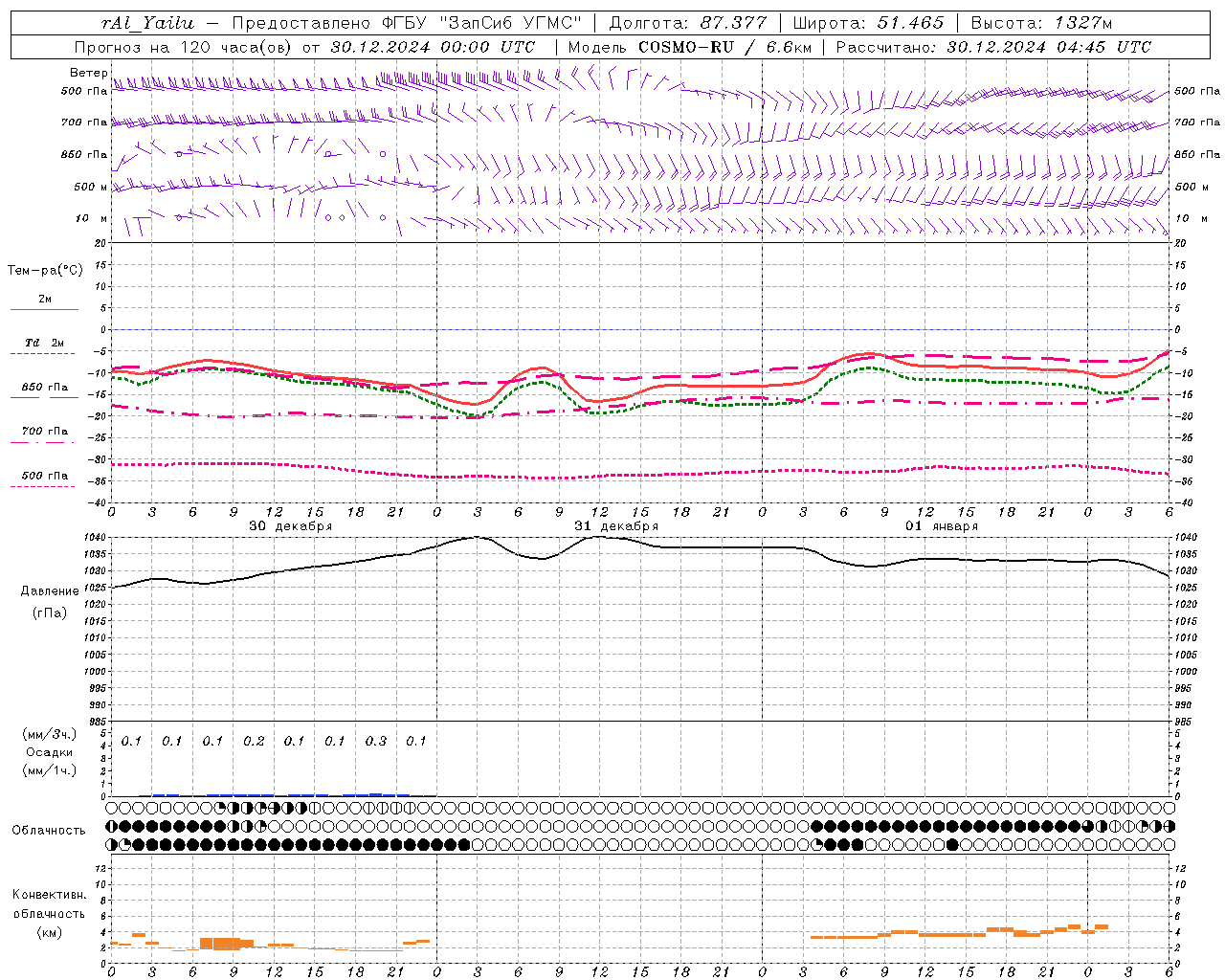Click the 0.3 three-hour precipitation value
Viewport: 1225px width, 980px height.
[376, 741]
